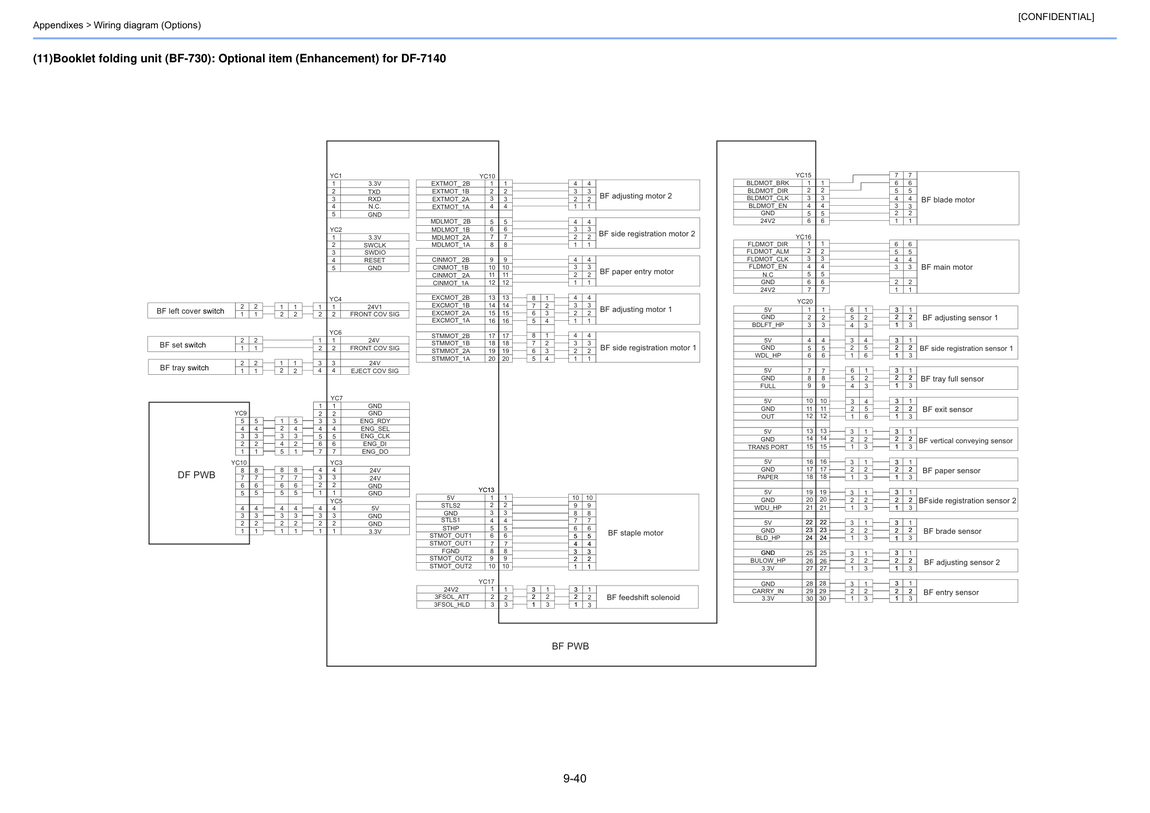1150x813 pixels.
Task: Click the ENG_CLK signal cell
Action: pyautogui.click(x=374, y=436)
